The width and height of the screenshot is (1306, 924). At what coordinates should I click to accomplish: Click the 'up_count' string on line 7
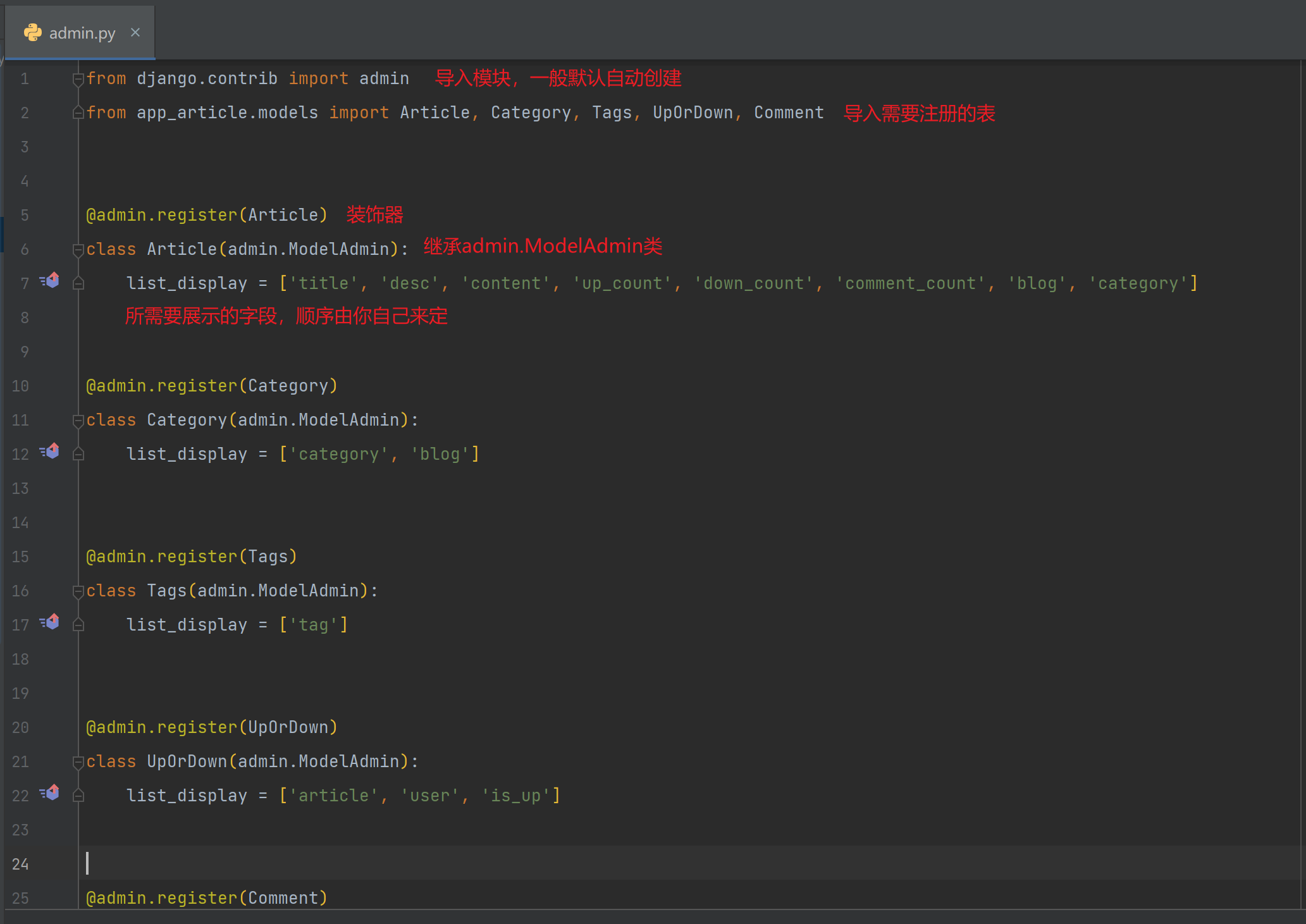tap(622, 283)
